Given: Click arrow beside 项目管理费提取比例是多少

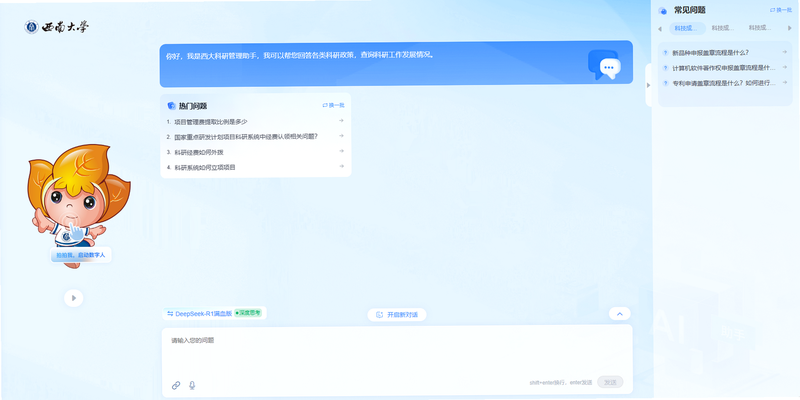Looking at the screenshot, I should click(341, 120).
